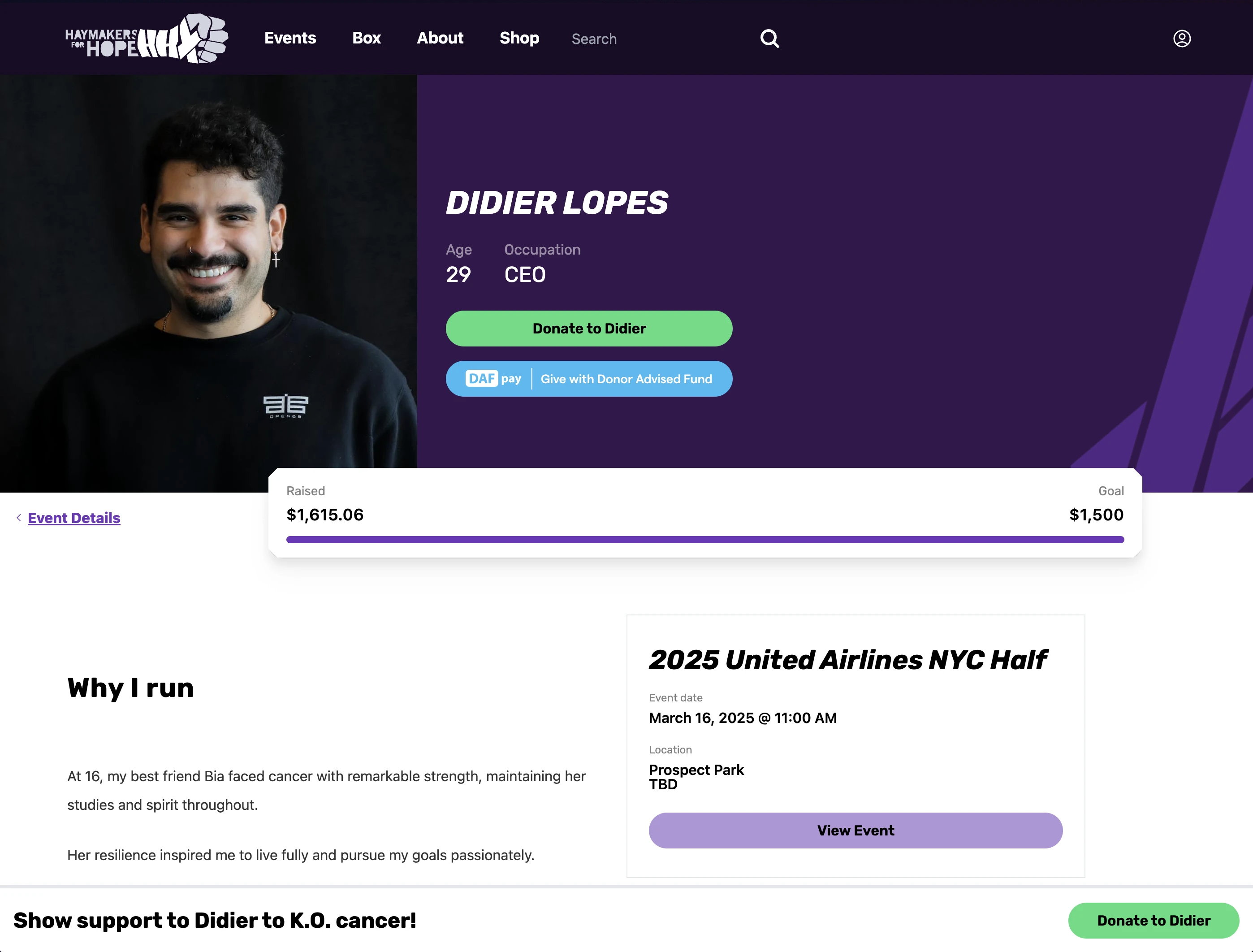Click the Why I run heading
The height and width of the screenshot is (952, 1253).
131,688
